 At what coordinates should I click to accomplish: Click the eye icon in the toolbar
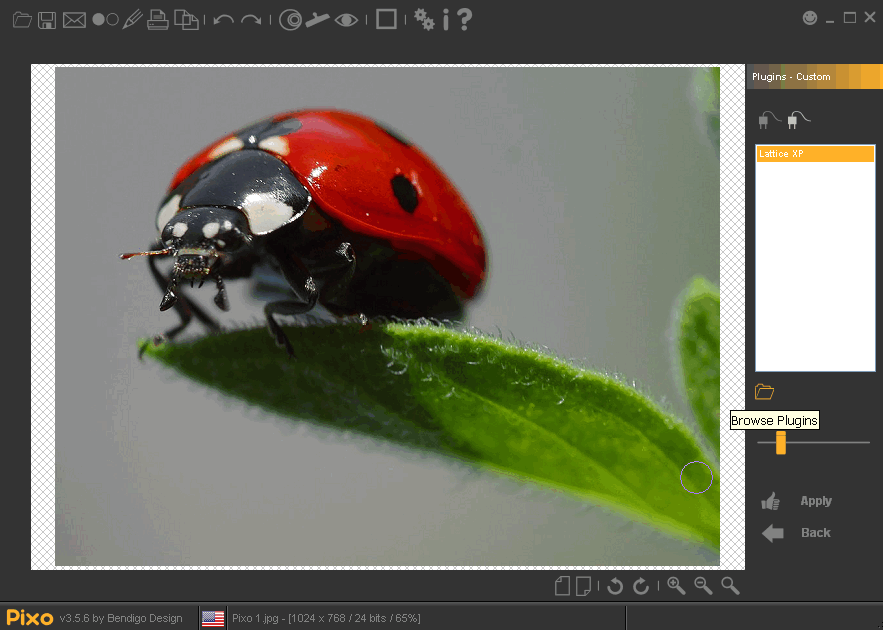[346, 20]
